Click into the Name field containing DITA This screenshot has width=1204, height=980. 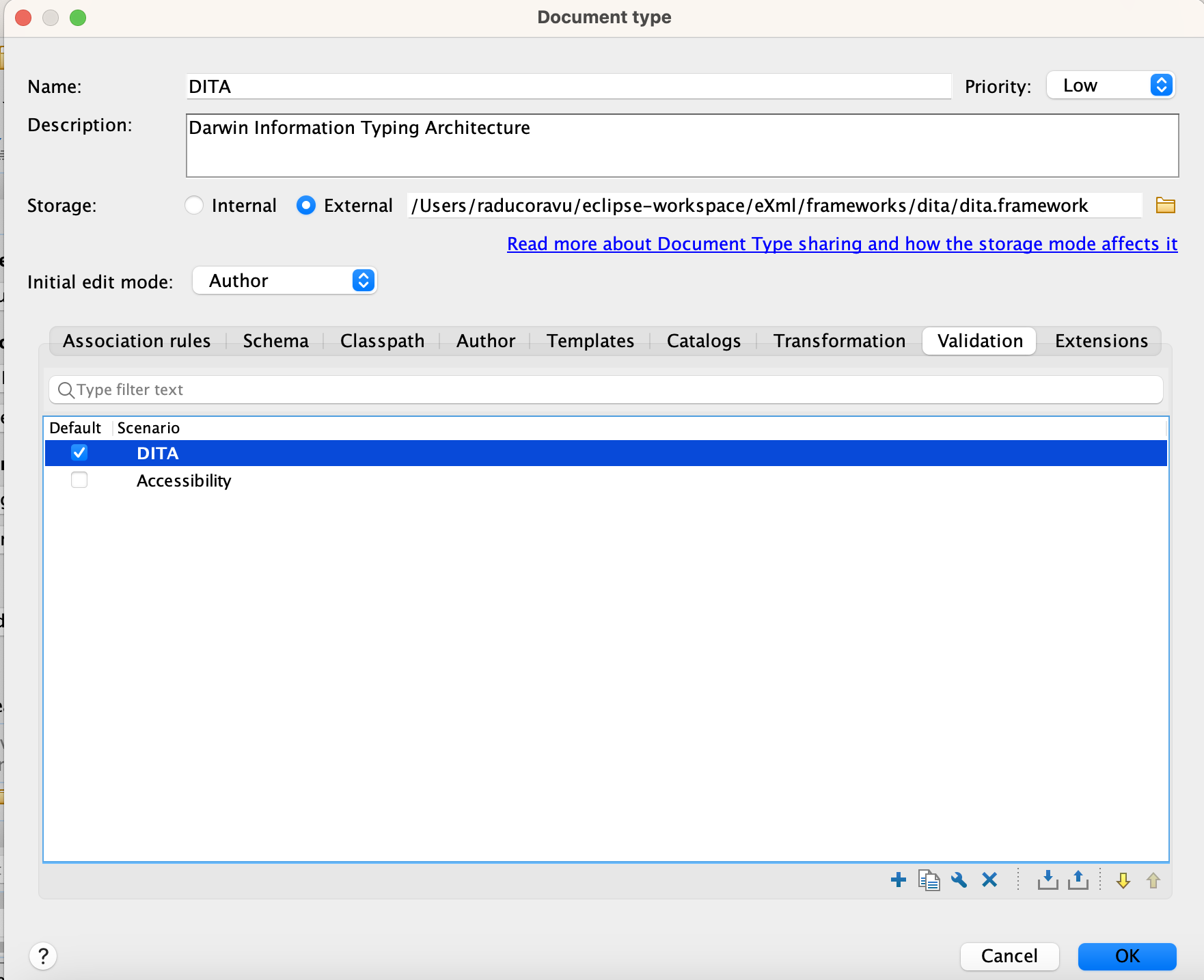click(569, 86)
